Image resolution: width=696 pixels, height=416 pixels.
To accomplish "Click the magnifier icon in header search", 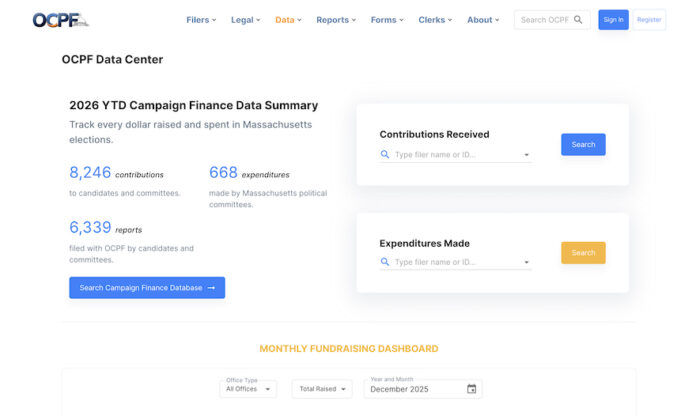I will click(578, 20).
